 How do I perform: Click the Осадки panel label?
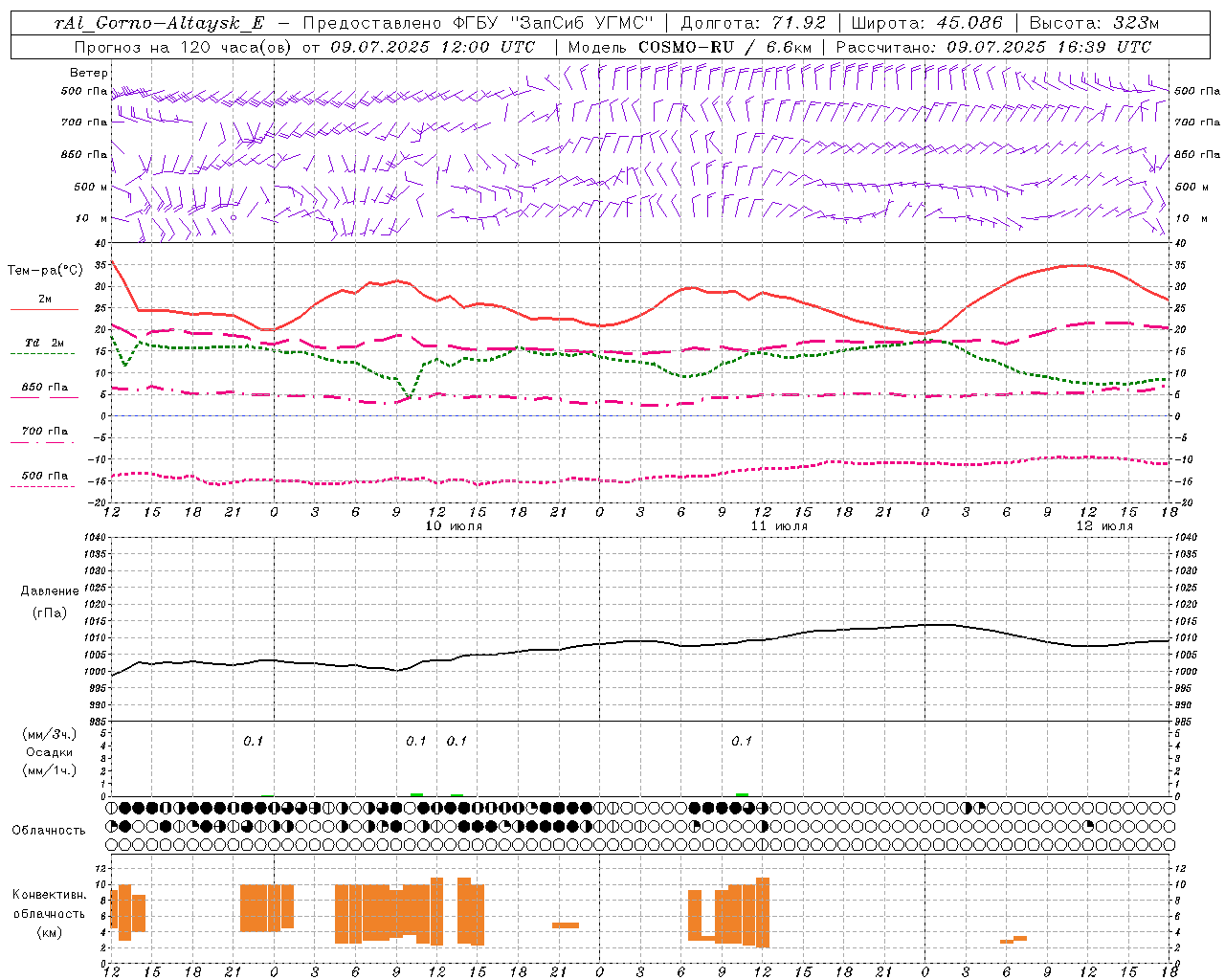(x=50, y=752)
